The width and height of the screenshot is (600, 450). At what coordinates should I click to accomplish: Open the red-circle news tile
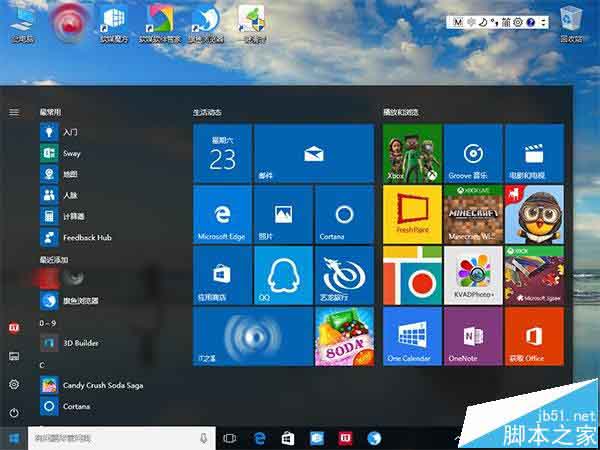pos(412,275)
